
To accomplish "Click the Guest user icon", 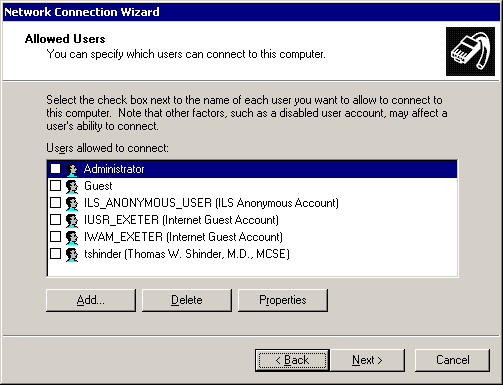I will [72, 186].
